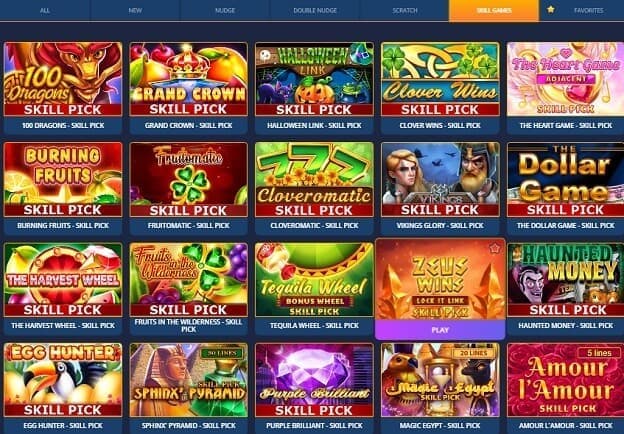624x434 pixels.
Task: Open the Skill Games tab
Action: coord(494,10)
